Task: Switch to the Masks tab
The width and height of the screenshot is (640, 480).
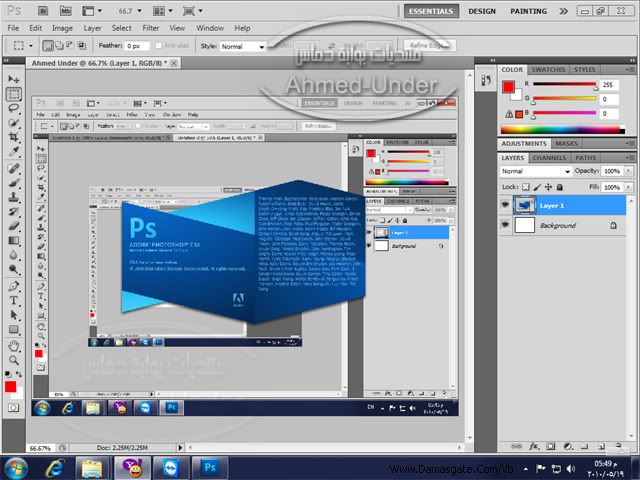Action: 567,144
